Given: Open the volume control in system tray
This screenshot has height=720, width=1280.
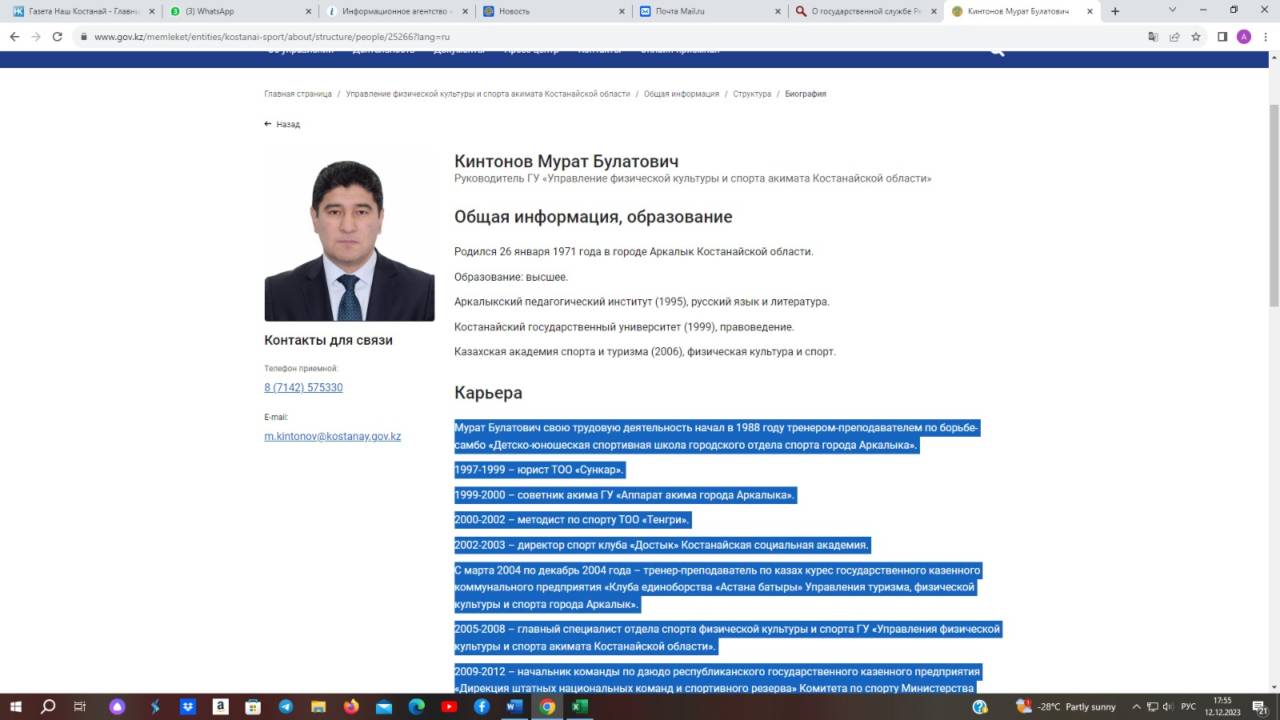Looking at the screenshot, I should click(x=1168, y=707).
